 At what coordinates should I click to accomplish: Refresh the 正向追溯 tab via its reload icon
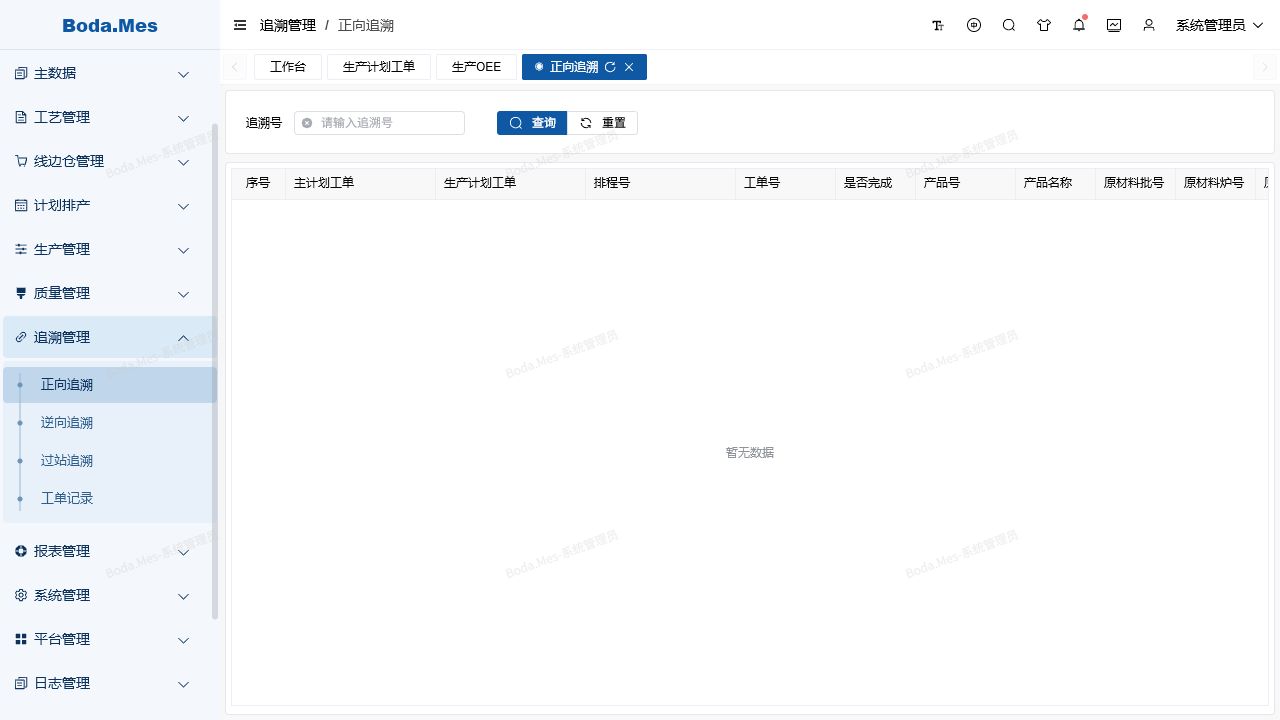click(610, 67)
